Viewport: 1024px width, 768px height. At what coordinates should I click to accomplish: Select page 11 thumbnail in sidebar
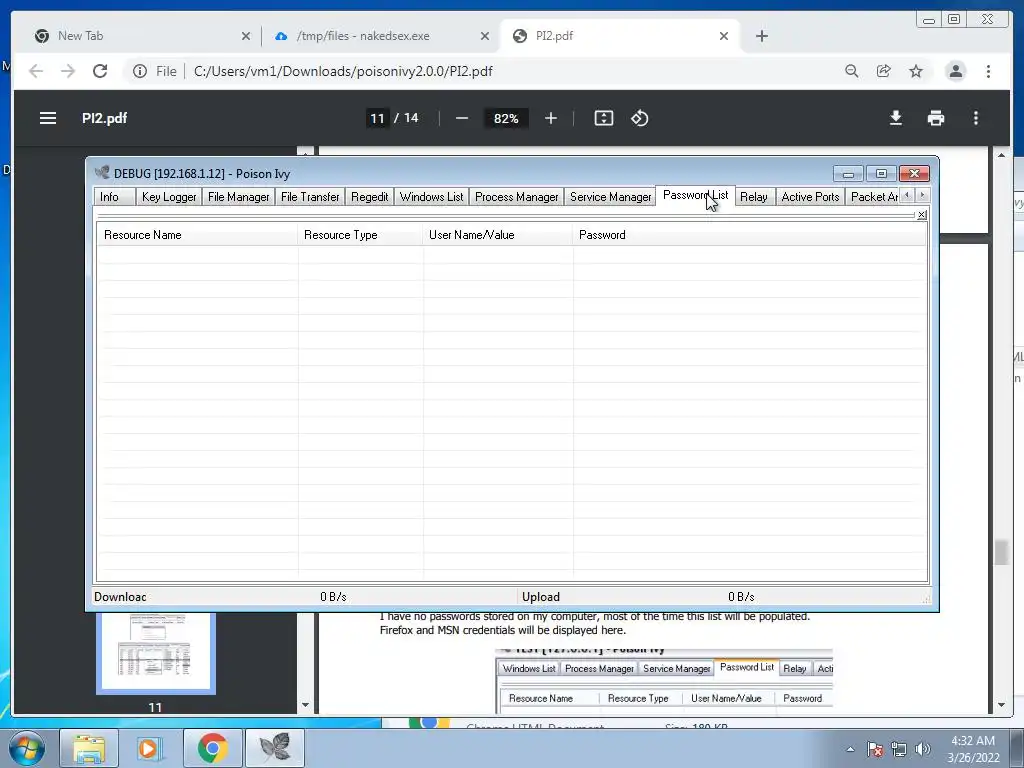pyautogui.click(x=155, y=652)
